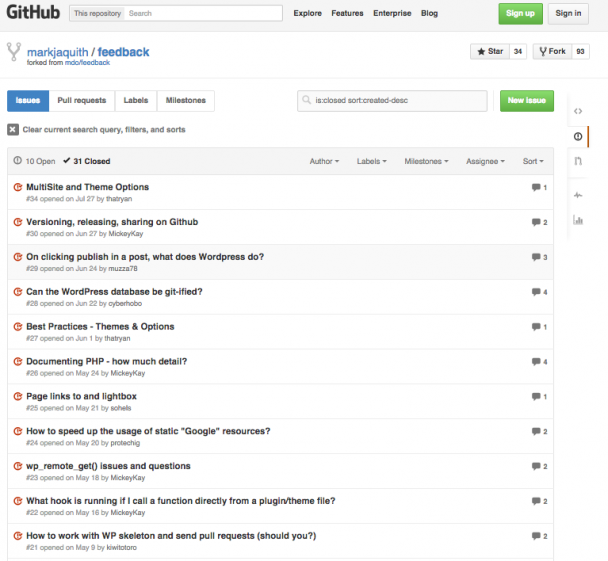Click the Sign in button
Image resolution: width=608 pixels, height=561 pixels.
[568, 14]
